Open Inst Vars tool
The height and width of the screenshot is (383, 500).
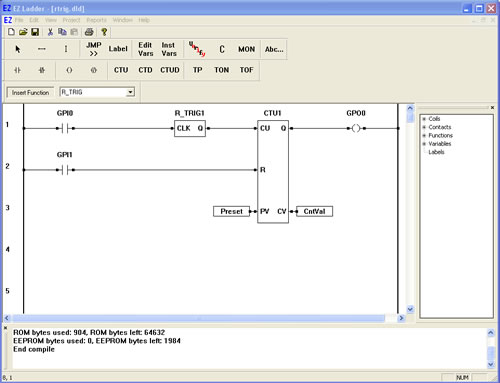point(169,49)
